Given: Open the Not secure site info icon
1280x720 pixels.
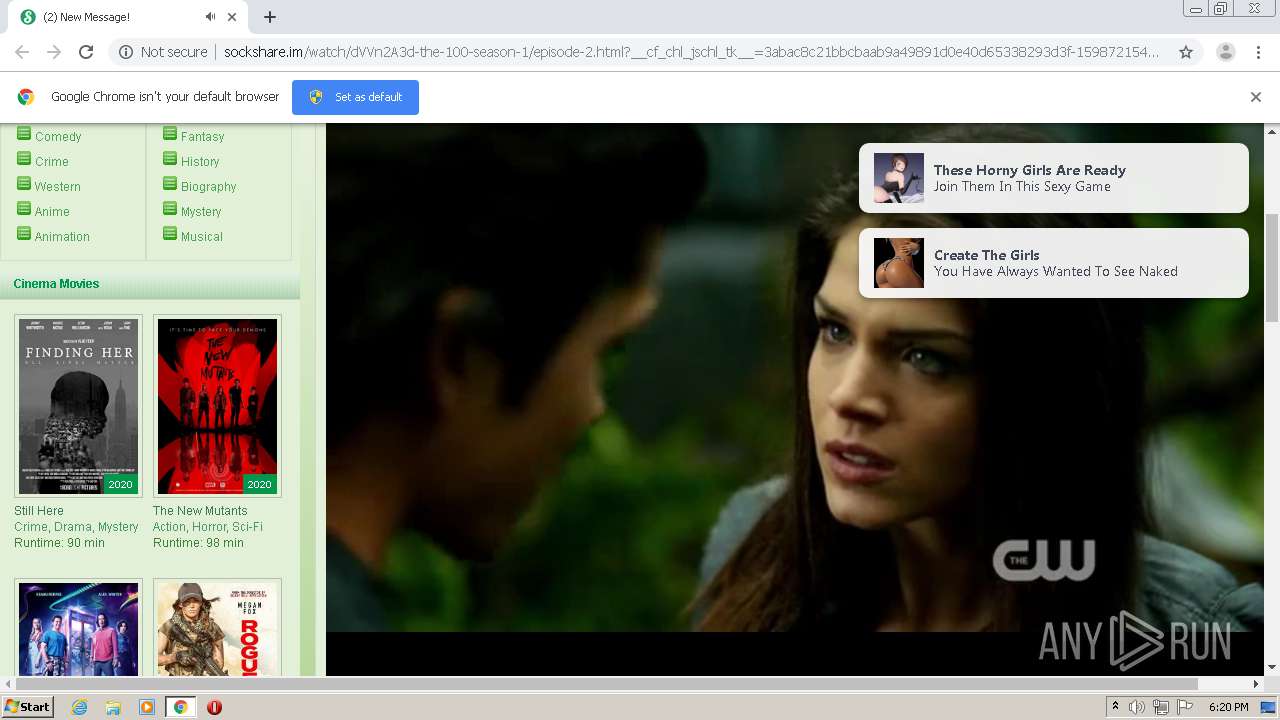Looking at the screenshot, I should (x=126, y=52).
